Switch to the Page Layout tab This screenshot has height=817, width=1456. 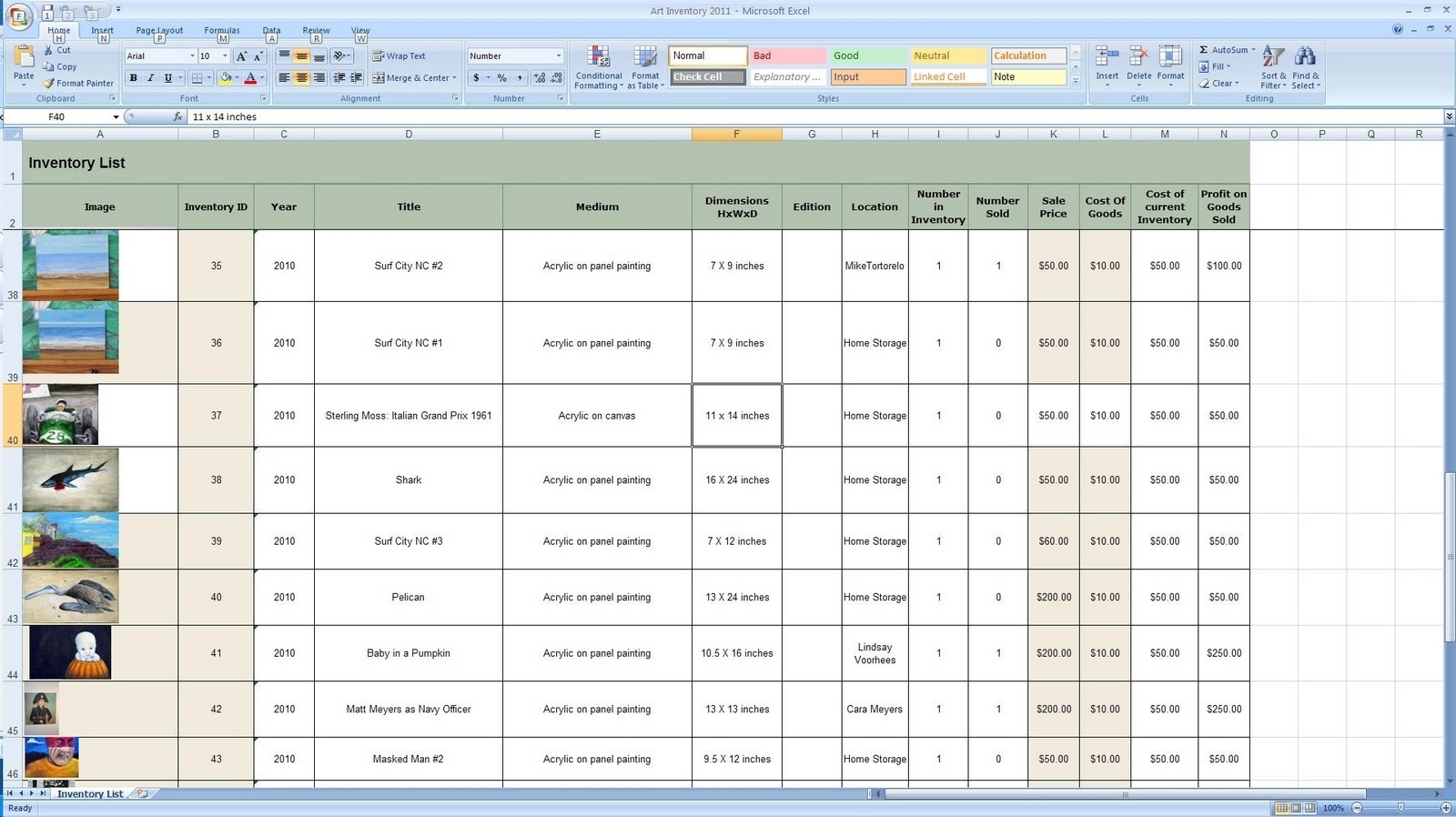point(159,30)
